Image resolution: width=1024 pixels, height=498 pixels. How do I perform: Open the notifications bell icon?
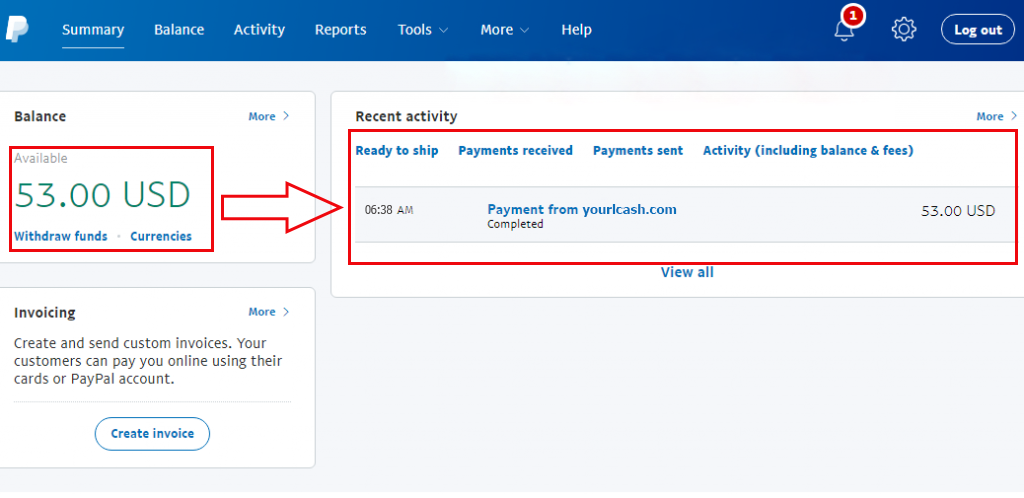845,29
